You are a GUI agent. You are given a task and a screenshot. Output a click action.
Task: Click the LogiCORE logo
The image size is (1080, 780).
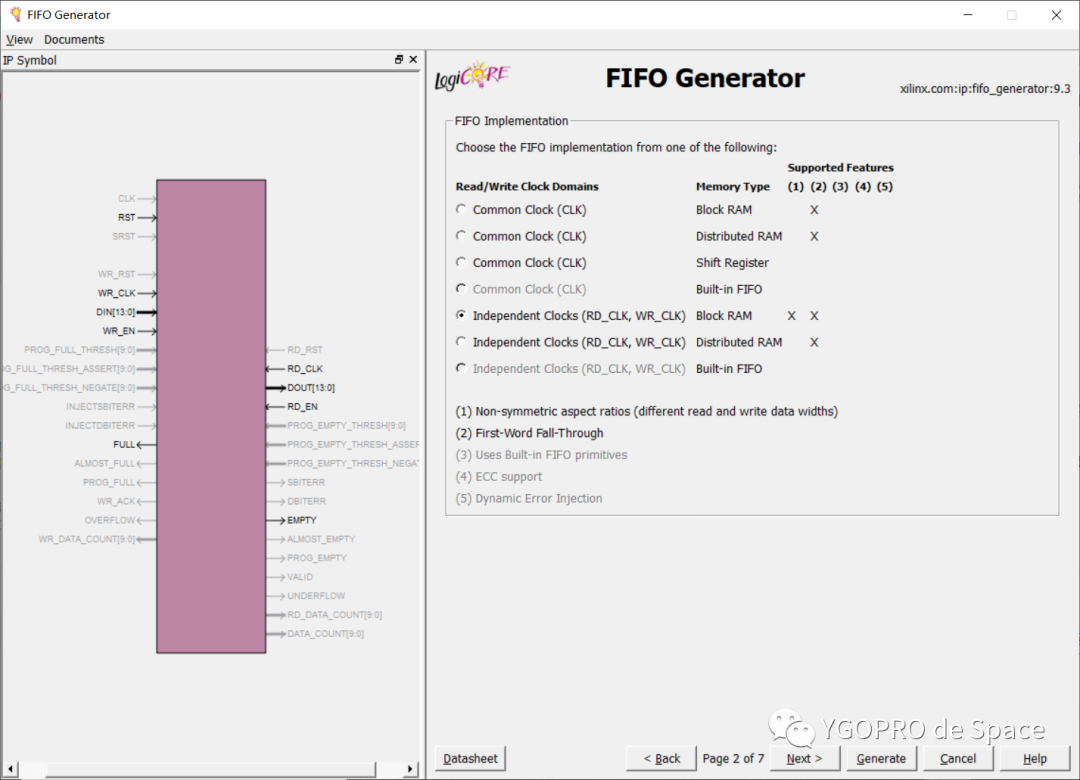coord(472,76)
